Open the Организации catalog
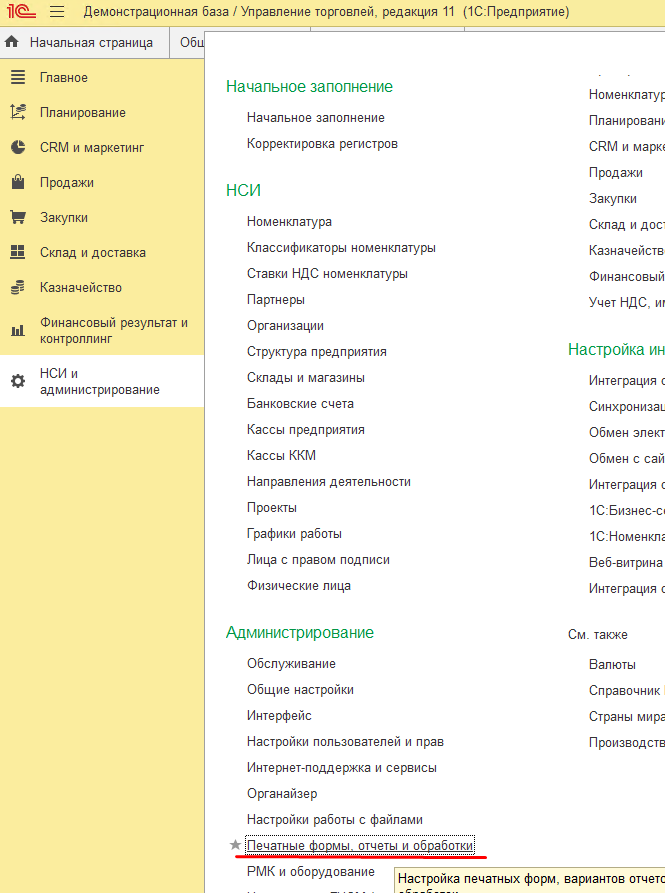Screen dimensions: 665x893 pos(285,326)
